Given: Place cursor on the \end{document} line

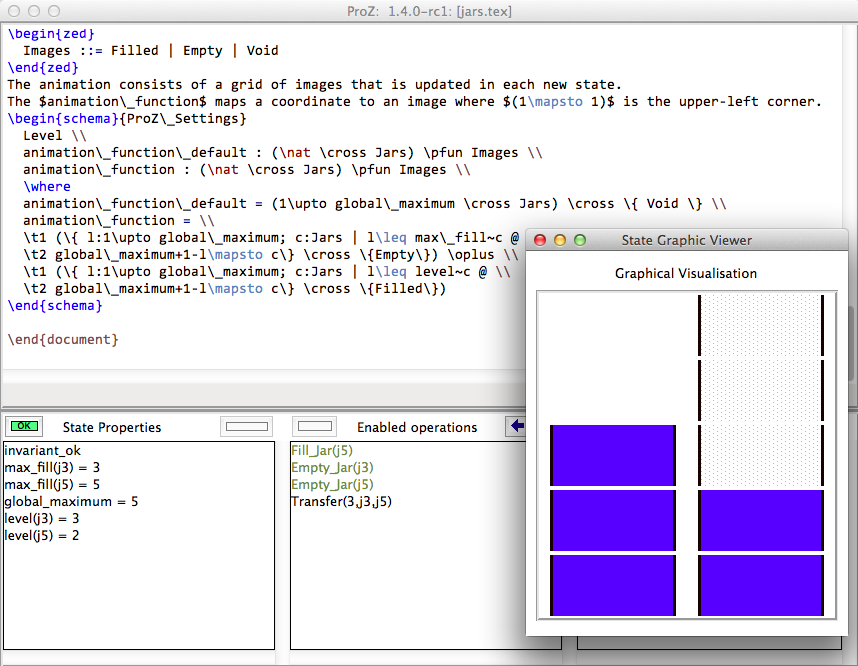Looking at the screenshot, I should [x=63, y=340].
